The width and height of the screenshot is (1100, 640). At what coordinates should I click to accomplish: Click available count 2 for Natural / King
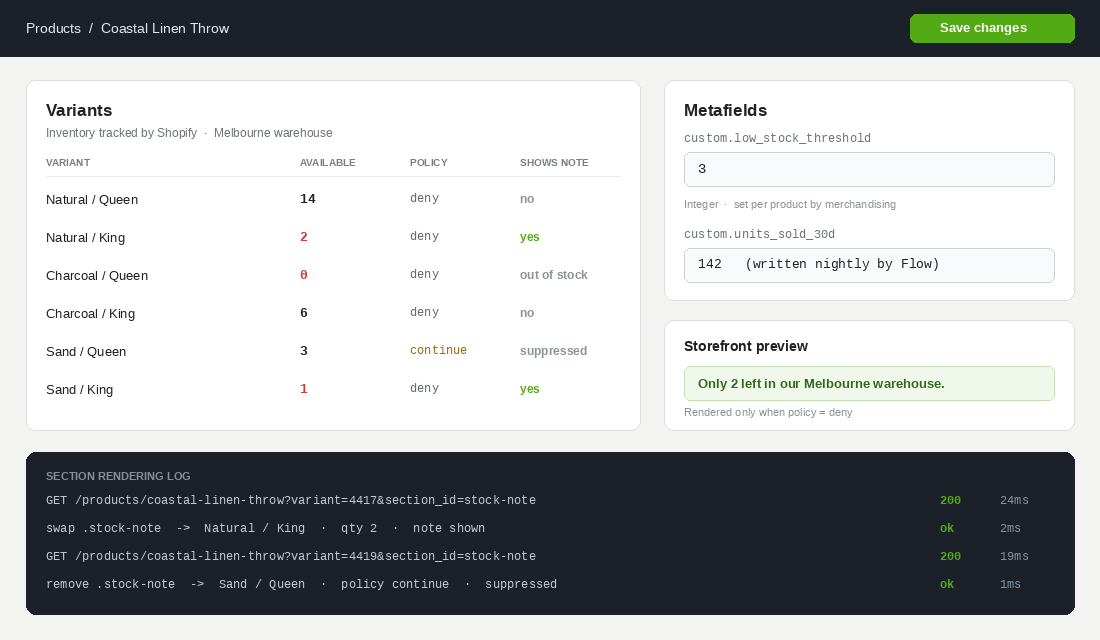tap(304, 236)
